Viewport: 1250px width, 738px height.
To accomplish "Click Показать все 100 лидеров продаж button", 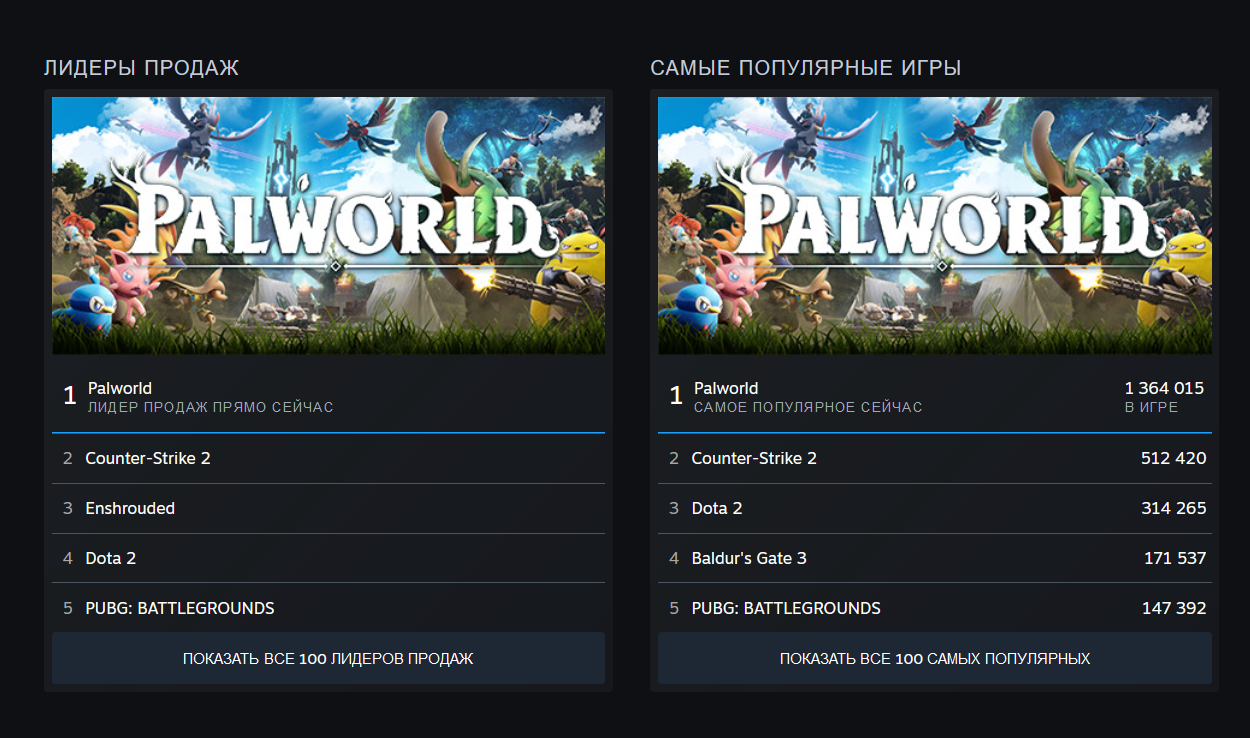I will [328, 658].
